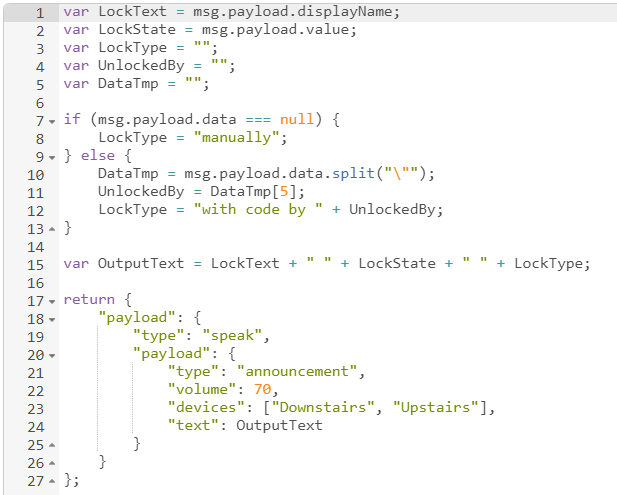Click the "Downstairs" string in the devices array
The height and width of the screenshot is (495, 617).
tap(328, 408)
